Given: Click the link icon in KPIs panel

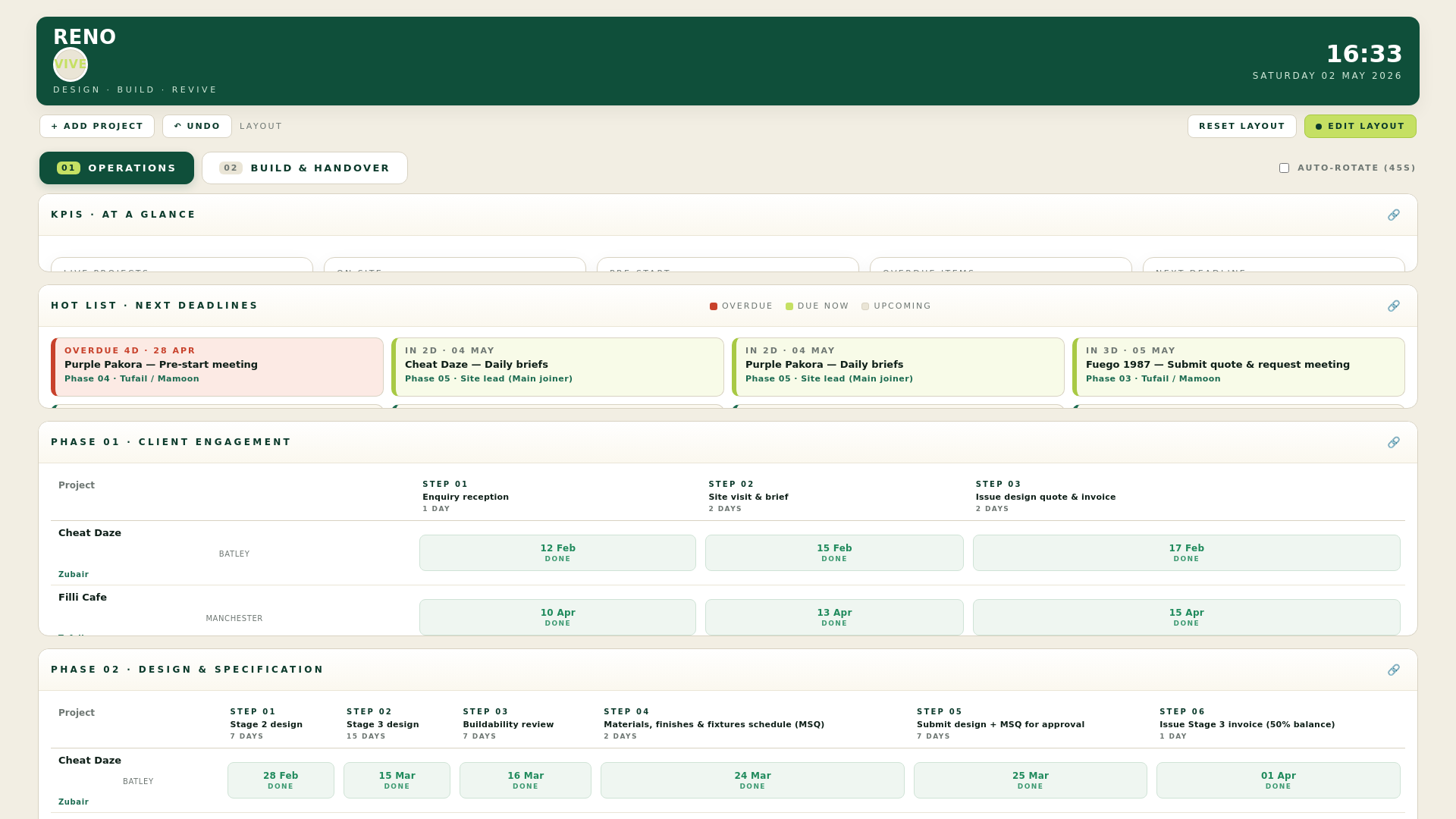Looking at the screenshot, I should pos(1394,215).
